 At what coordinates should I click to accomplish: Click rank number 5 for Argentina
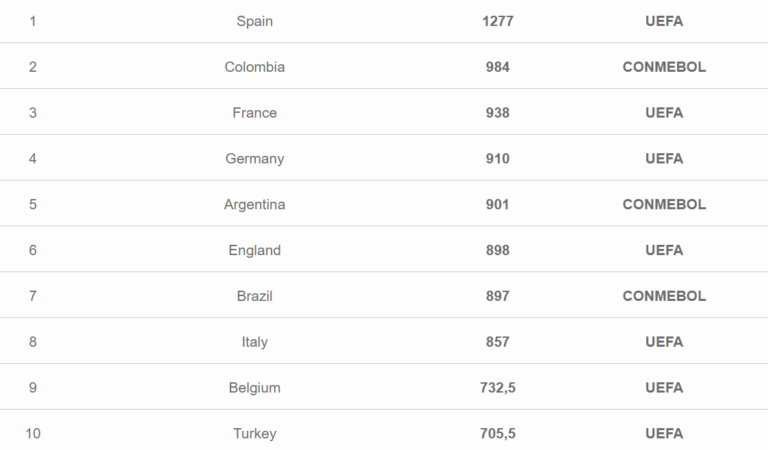click(x=33, y=204)
